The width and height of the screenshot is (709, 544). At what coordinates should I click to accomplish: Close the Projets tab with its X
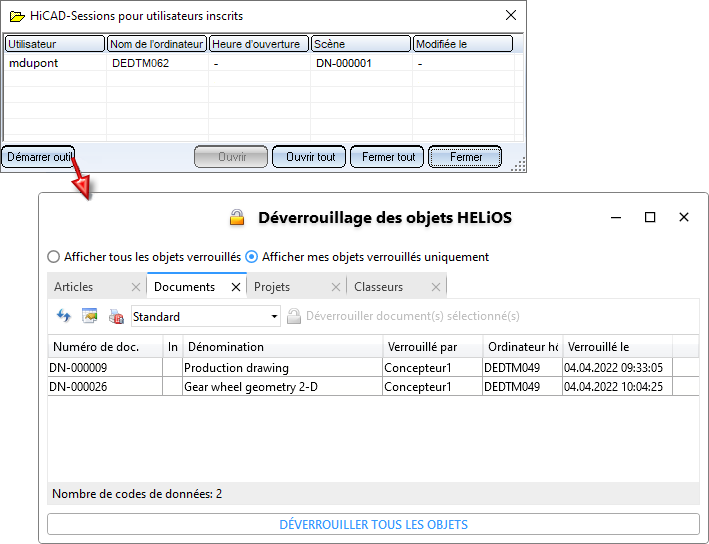click(336, 287)
